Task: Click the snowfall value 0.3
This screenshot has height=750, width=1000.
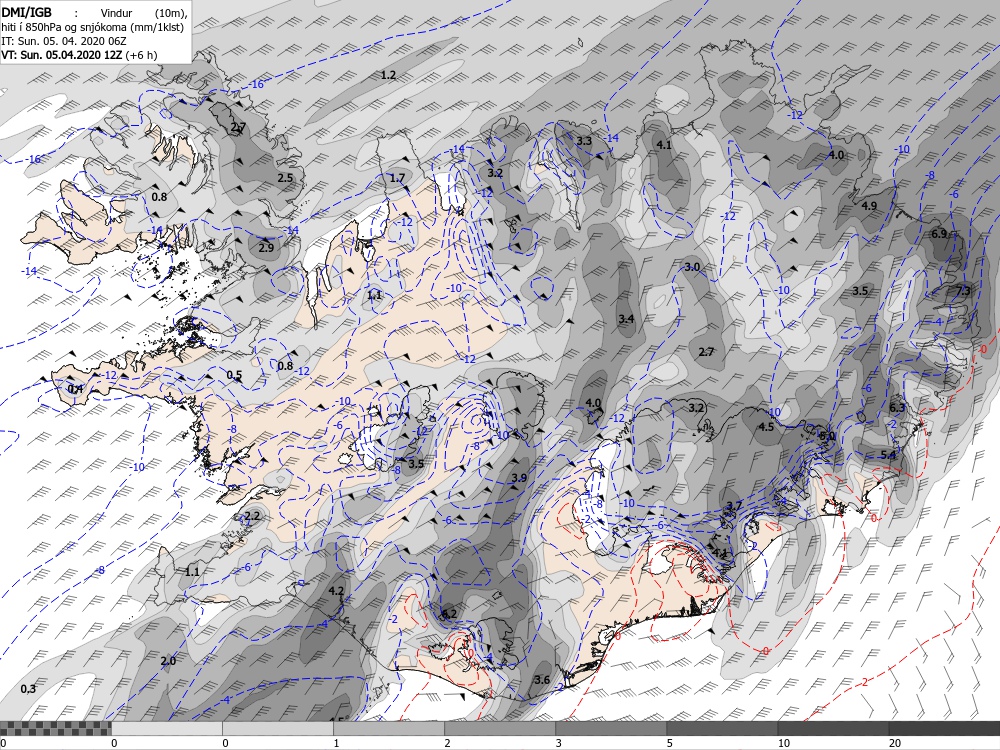Action: [x=28, y=689]
